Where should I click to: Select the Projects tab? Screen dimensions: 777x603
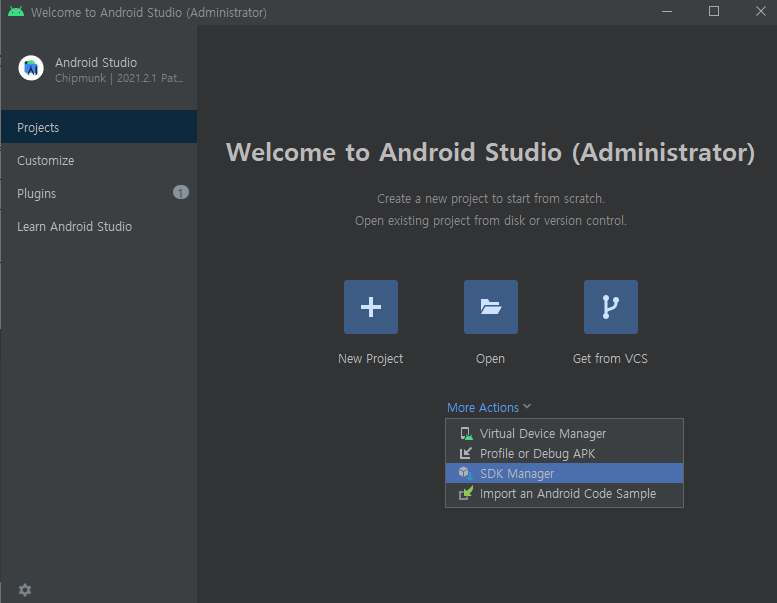(x=99, y=127)
